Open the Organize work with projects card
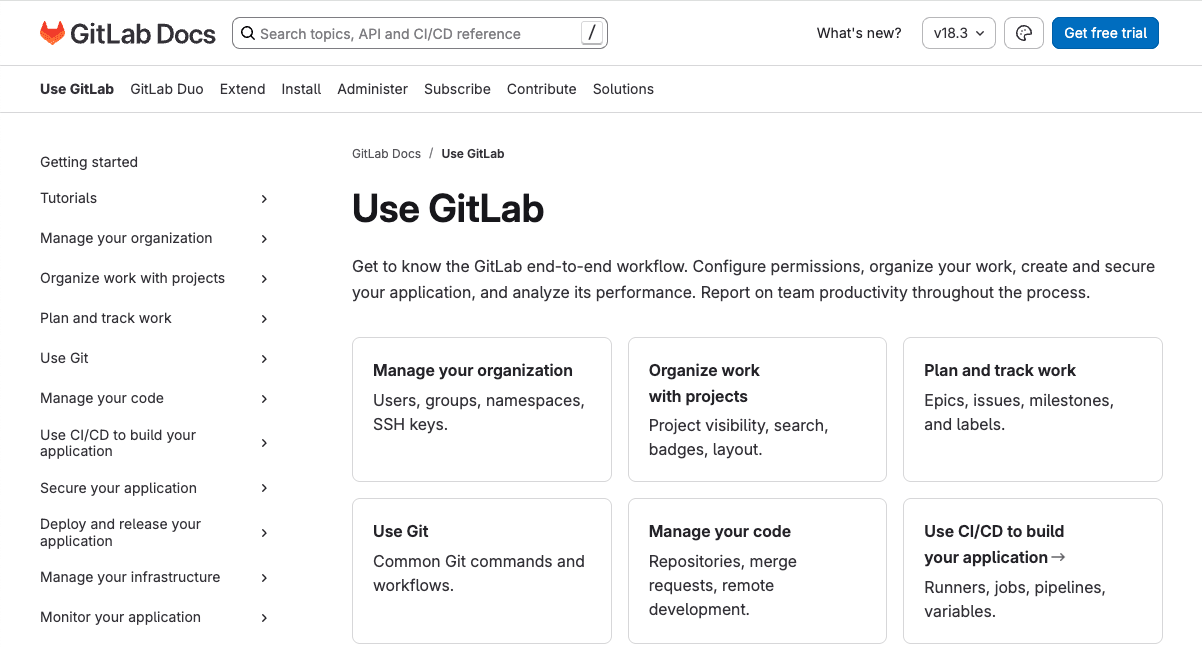This screenshot has width=1202, height=647. (757, 409)
